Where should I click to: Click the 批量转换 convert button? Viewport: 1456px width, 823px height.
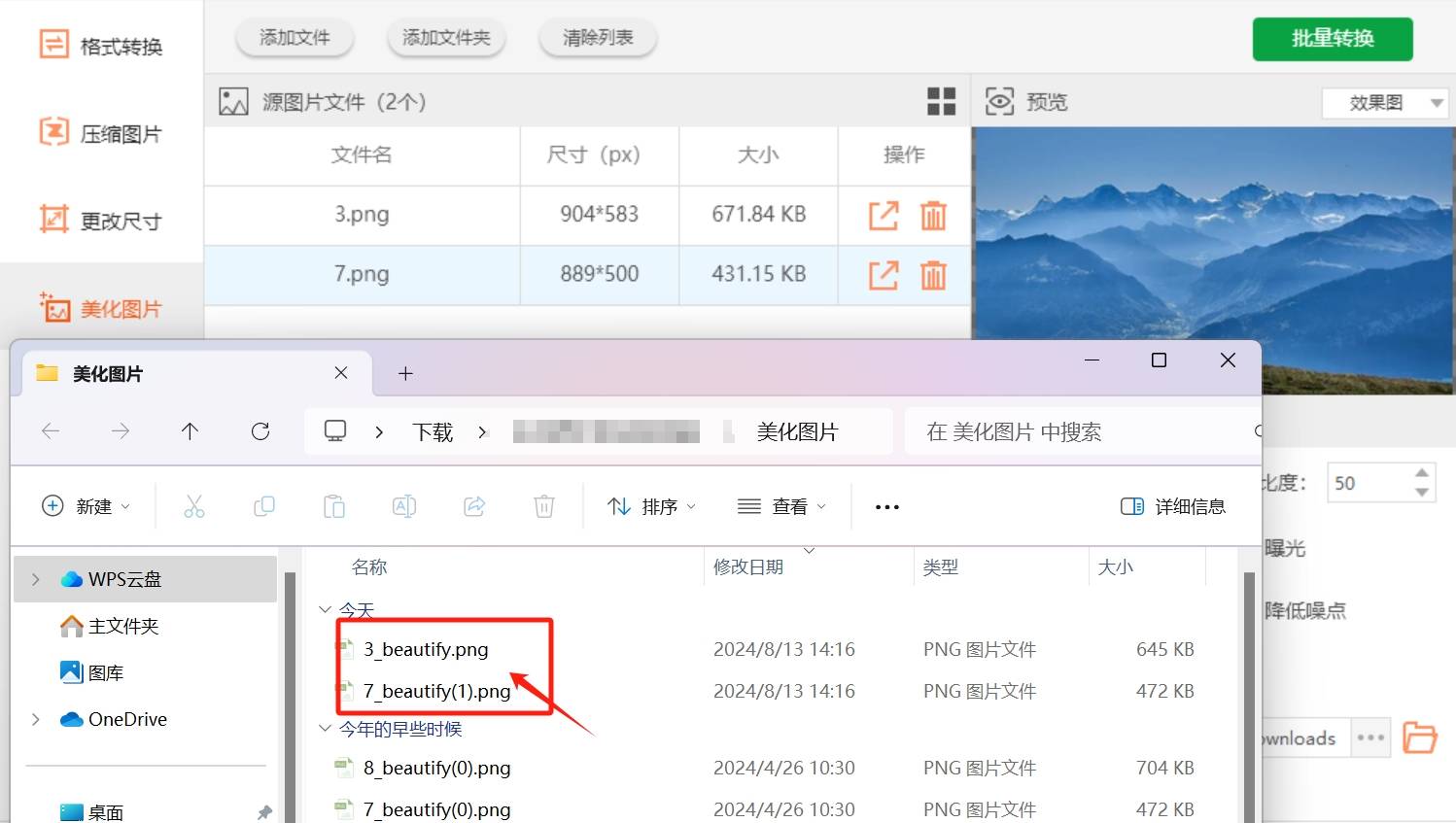click(1332, 40)
